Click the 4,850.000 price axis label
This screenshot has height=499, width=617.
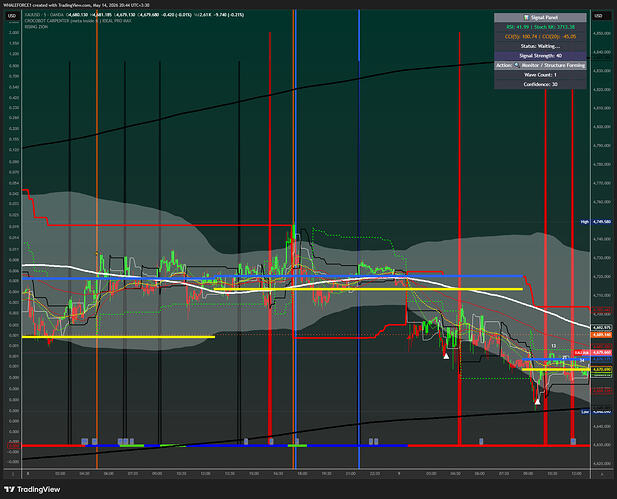pos(602,33)
